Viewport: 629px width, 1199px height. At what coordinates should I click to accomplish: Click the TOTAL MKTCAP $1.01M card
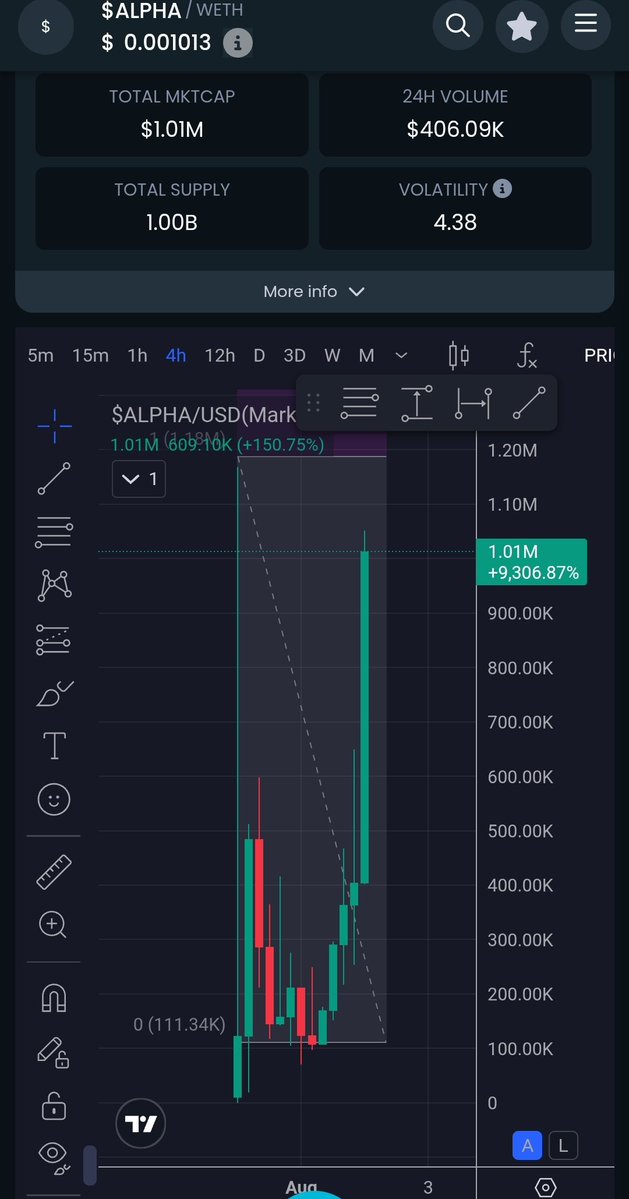pos(172,115)
